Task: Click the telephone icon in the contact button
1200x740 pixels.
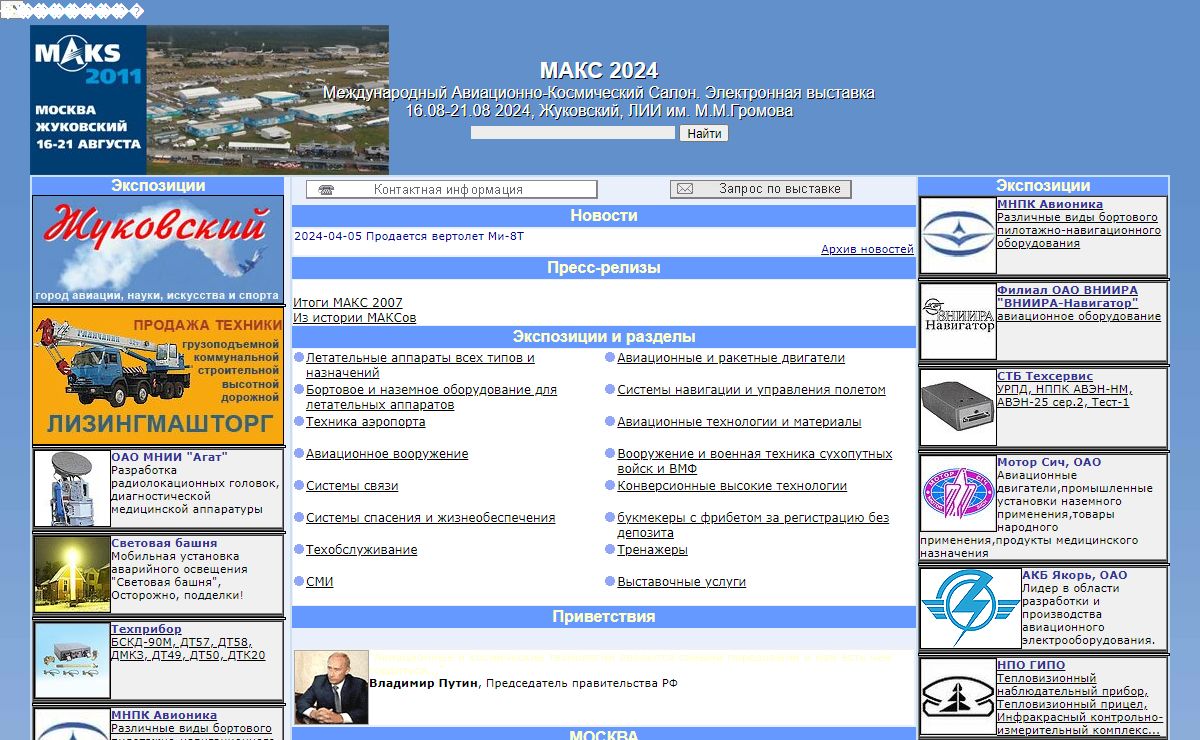Action: click(326, 189)
